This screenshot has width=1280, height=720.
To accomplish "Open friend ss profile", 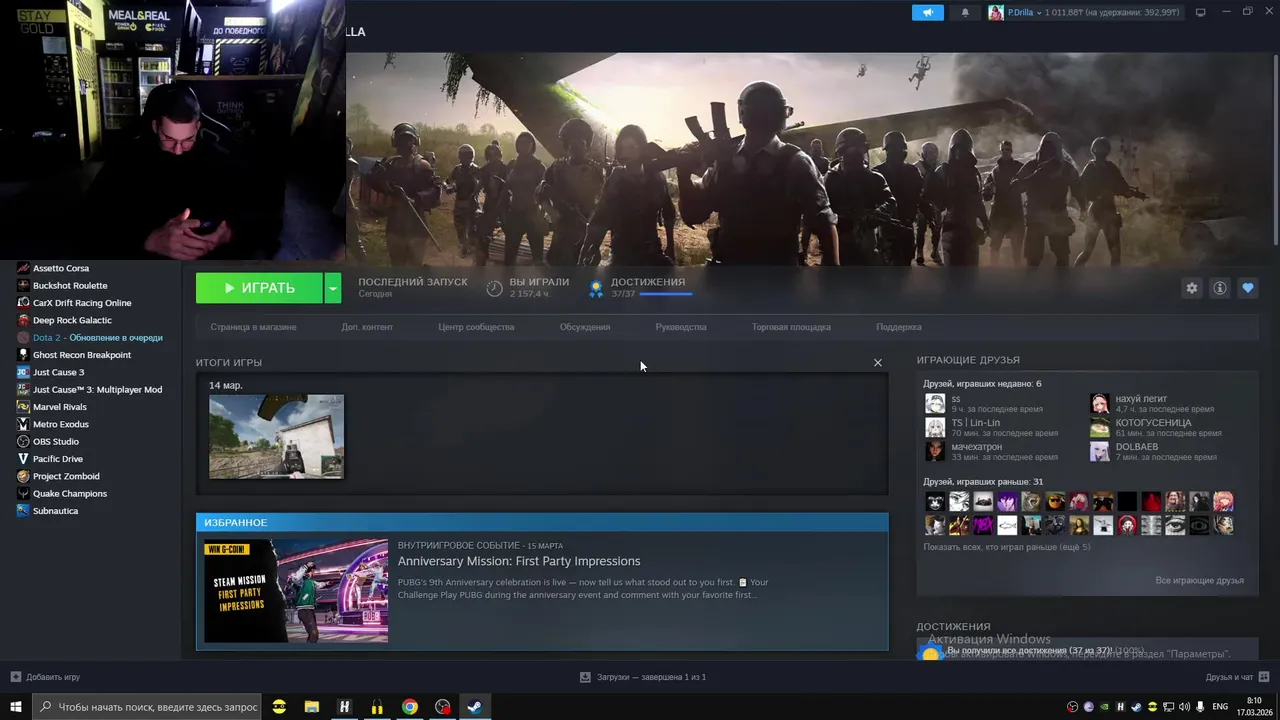I will coord(955,399).
